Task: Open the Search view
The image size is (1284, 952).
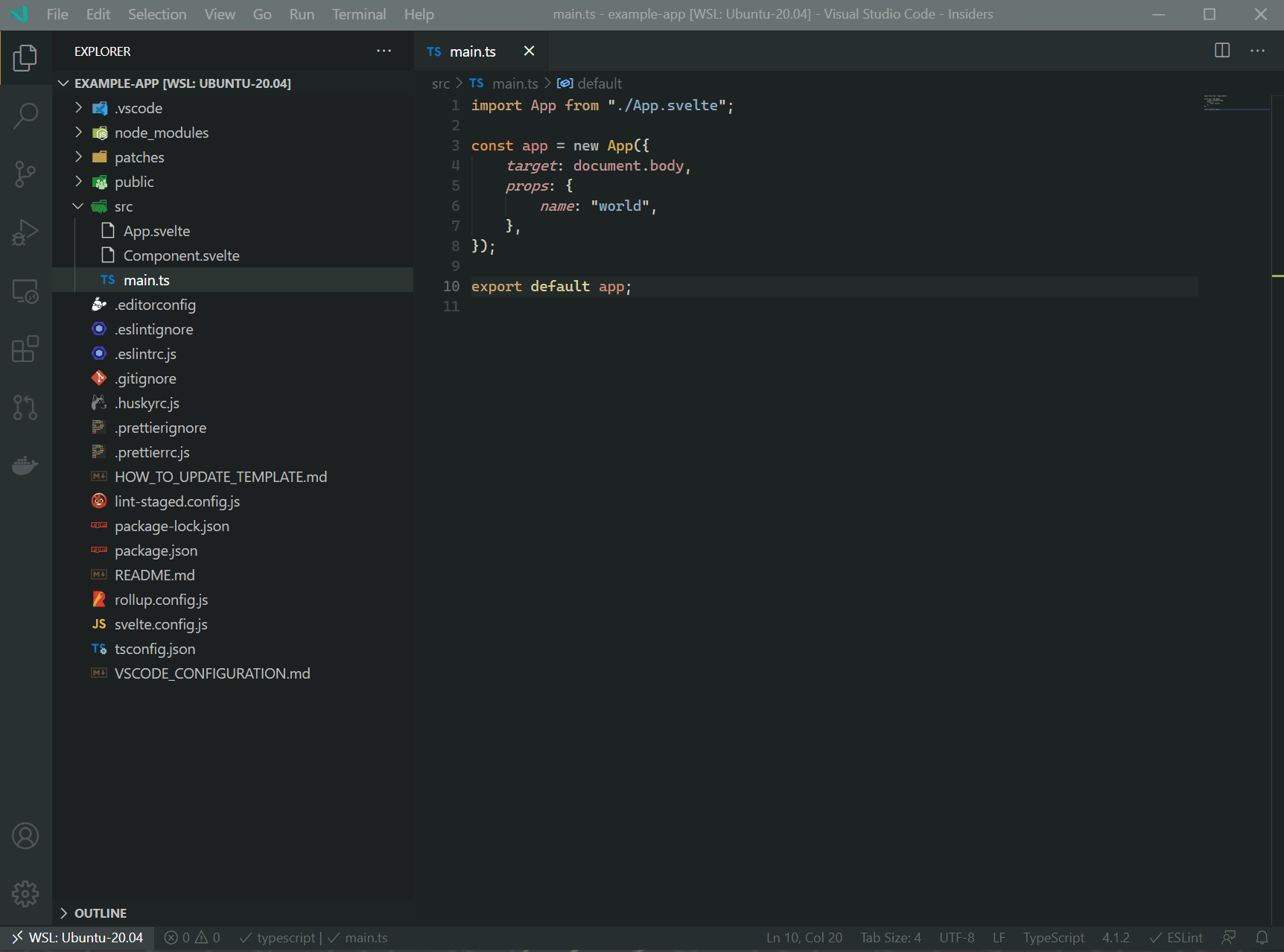Action: click(26, 115)
